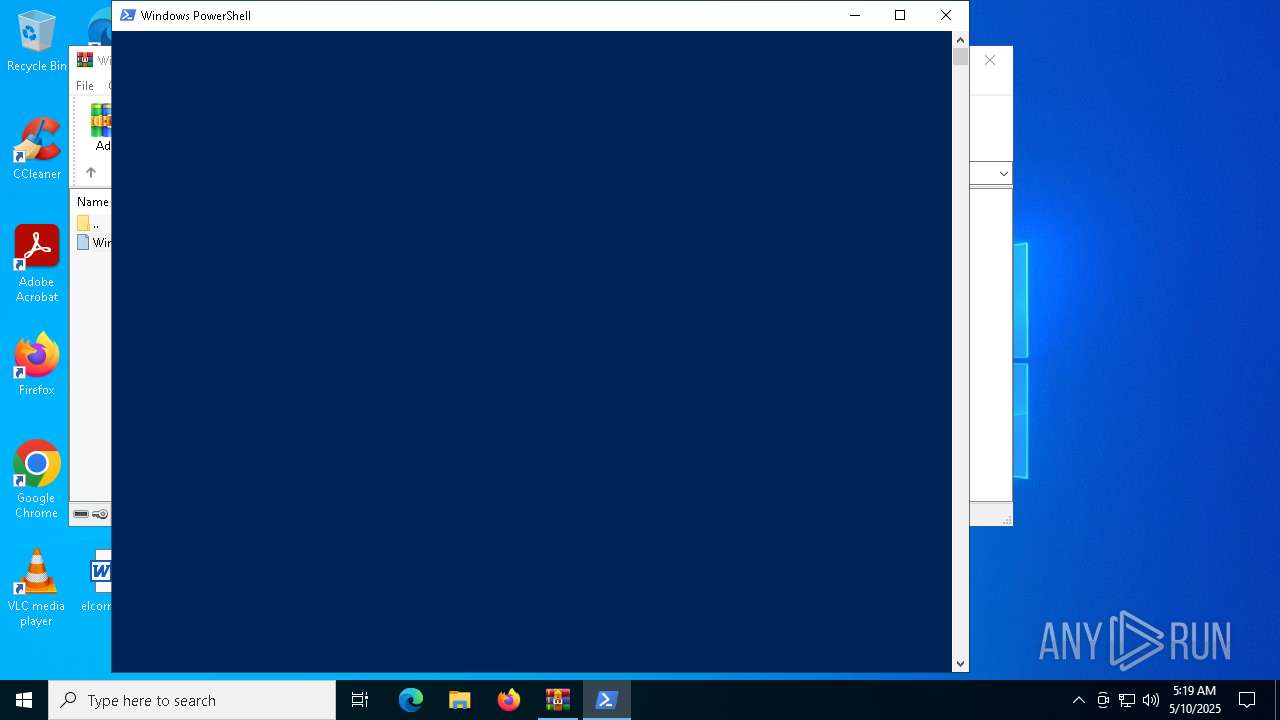Viewport: 1280px width, 720px height.
Task: Open Task View on the taskbar
Action: [360, 700]
